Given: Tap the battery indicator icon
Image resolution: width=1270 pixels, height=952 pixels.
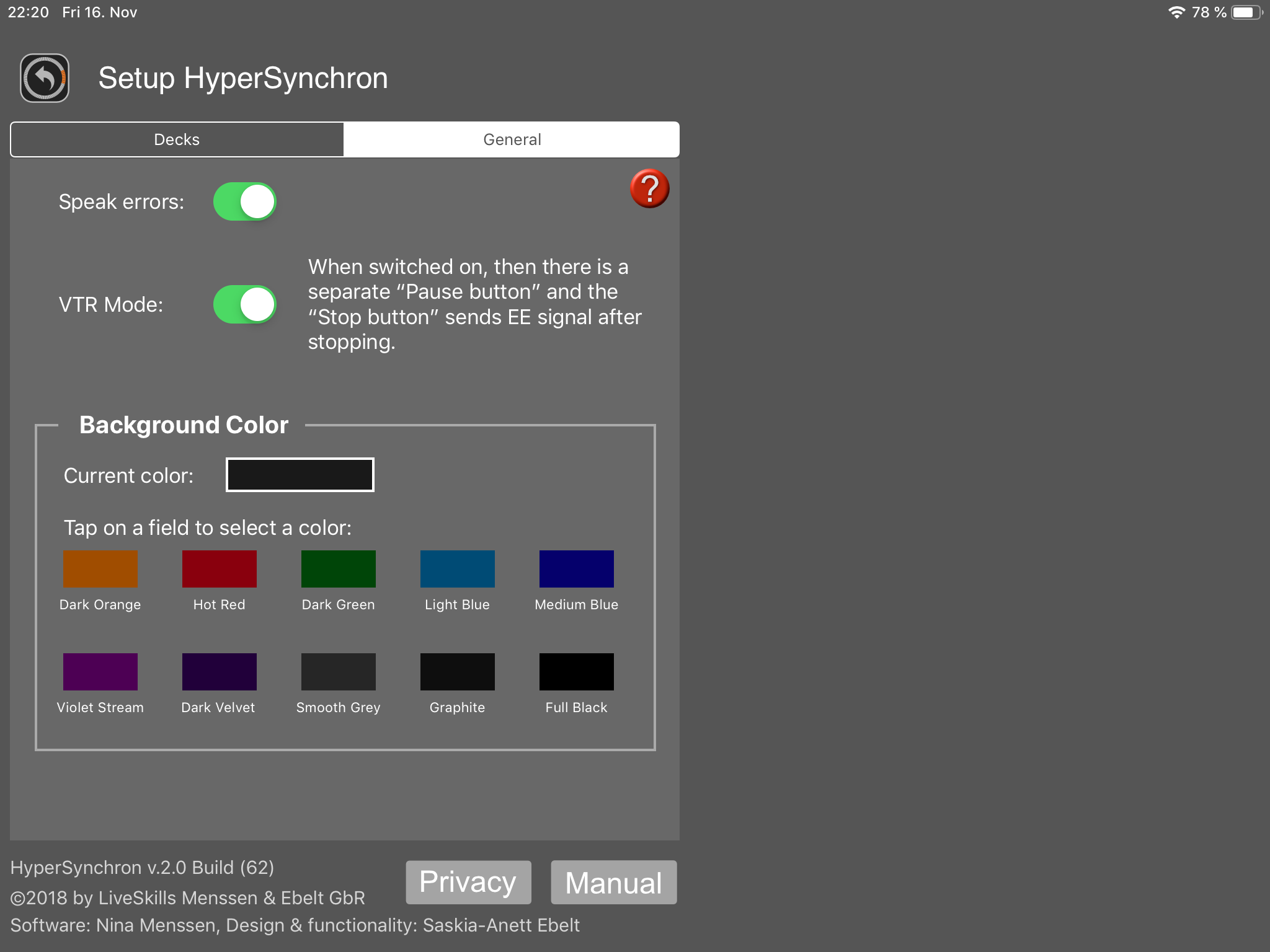Looking at the screenshot, I should click(1247, 12).
